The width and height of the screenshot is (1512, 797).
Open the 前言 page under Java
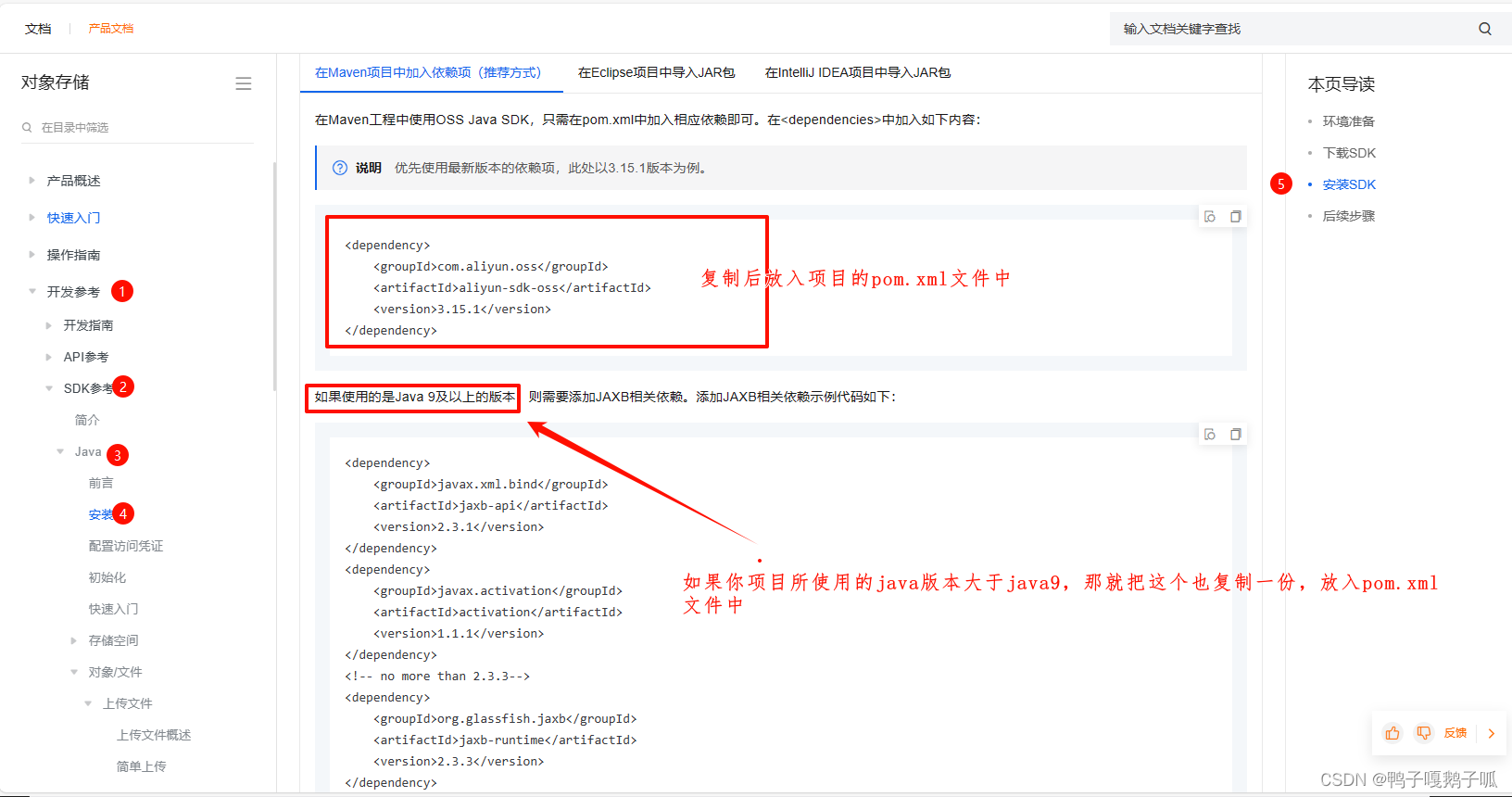pyautogui.click(x=101, y=483)
